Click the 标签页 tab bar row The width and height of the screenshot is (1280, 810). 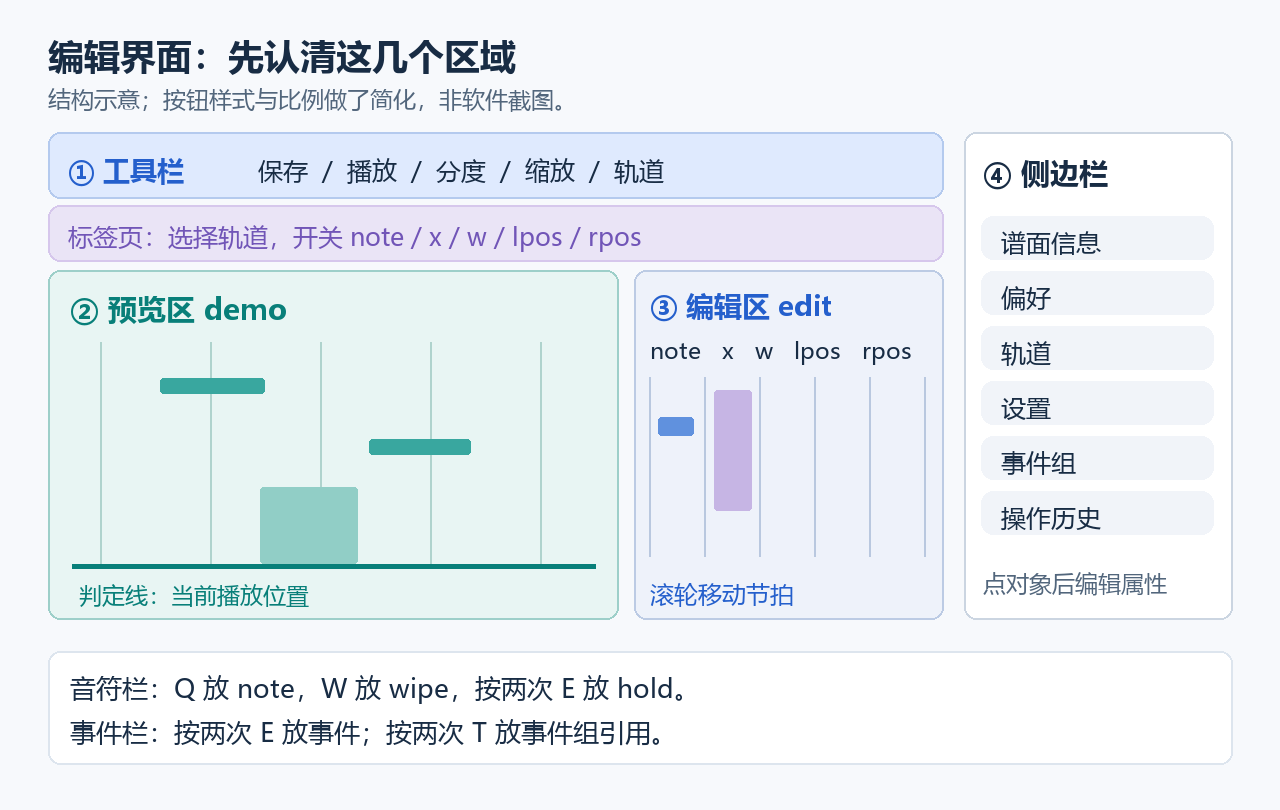point(496,234)
